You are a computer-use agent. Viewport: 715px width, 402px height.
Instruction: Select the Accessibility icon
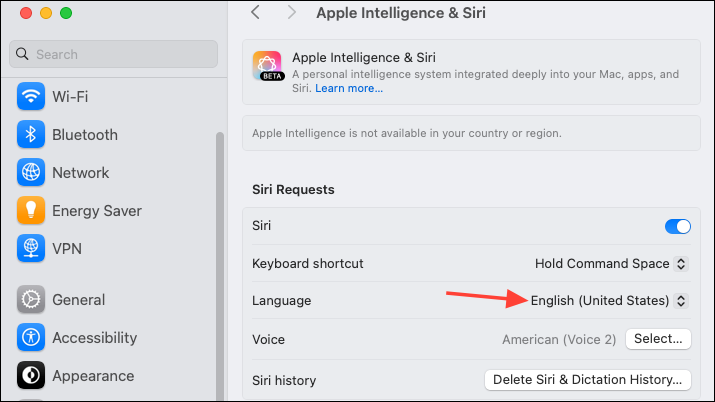[31, 337]
